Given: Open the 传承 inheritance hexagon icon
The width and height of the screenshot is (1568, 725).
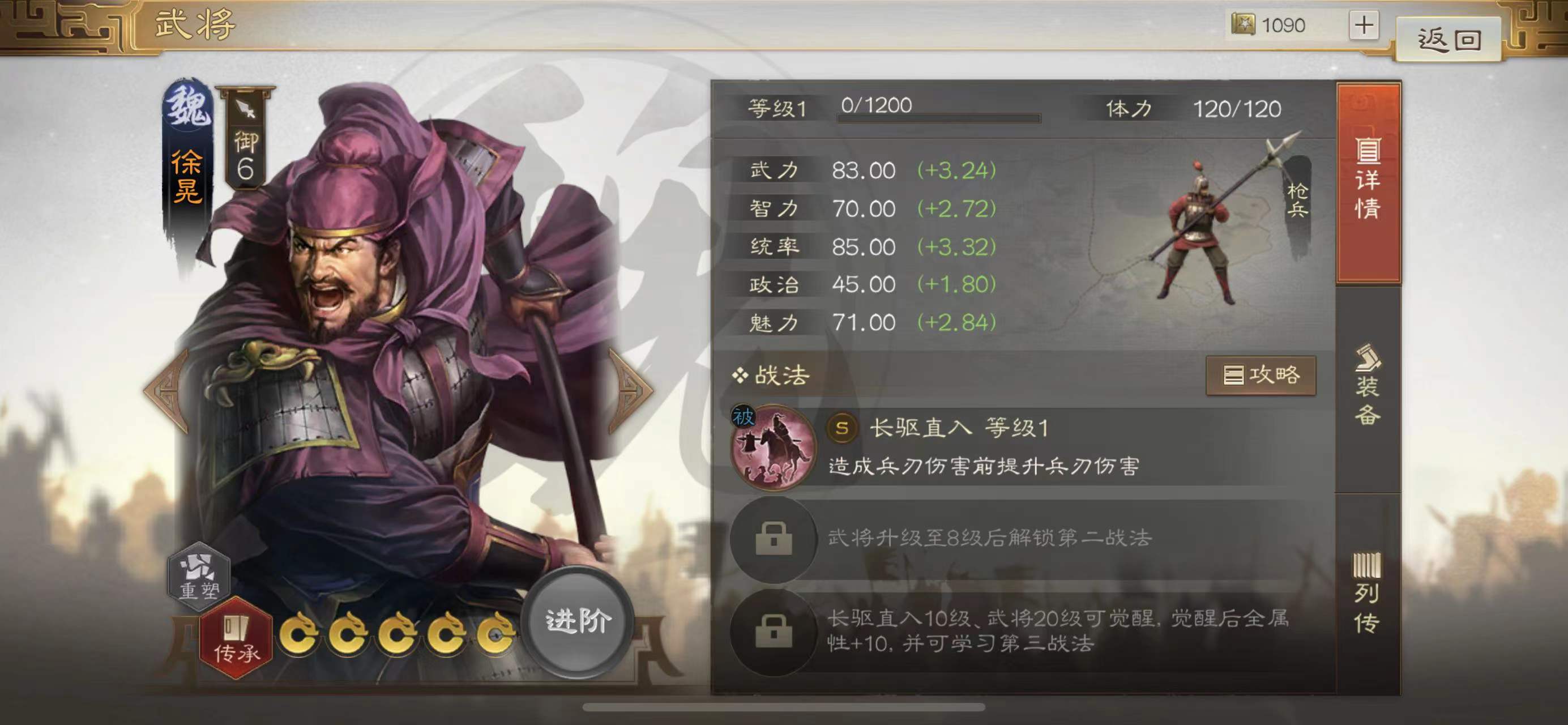Looking at the screenshot, I should (236, 638).
